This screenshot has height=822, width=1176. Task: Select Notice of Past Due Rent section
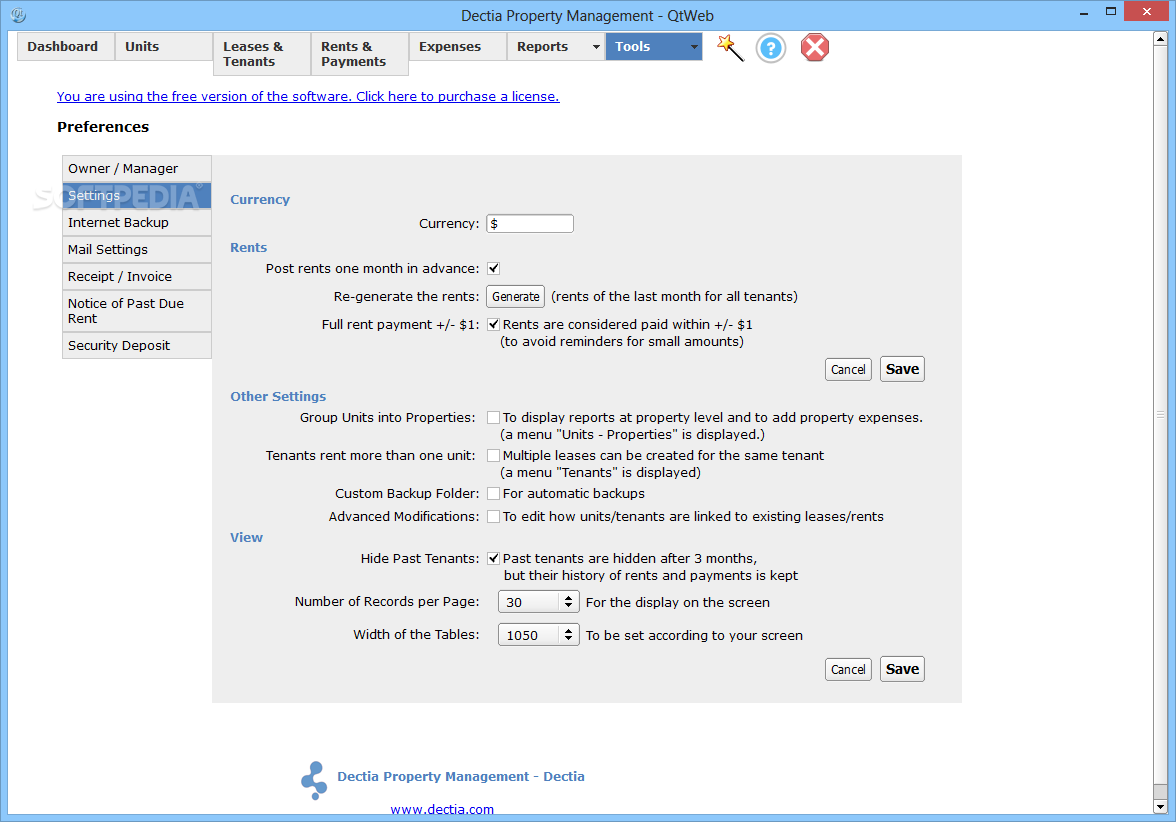tap(136, 311)
